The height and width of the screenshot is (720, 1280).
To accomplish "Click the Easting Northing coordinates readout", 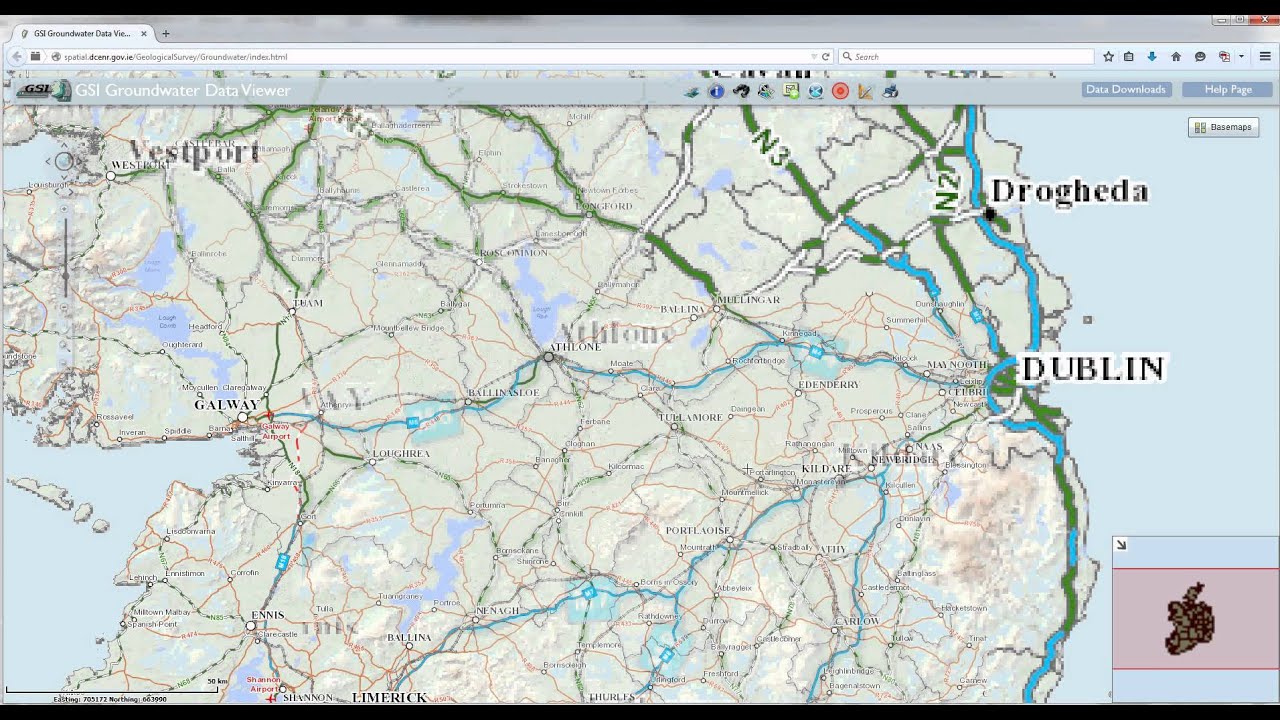I will pos(110,699).
